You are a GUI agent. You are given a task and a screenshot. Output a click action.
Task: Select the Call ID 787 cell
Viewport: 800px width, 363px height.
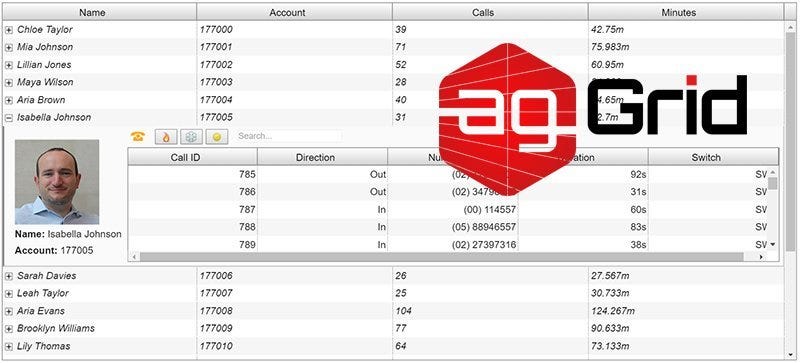pyautogui.click(x=192, y=210)
